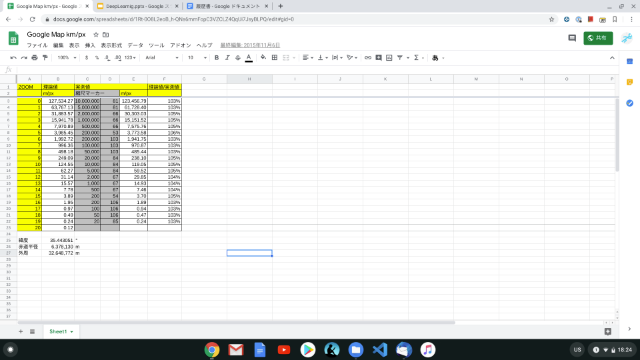Switch to the DeepLearnig.pptx browser tab
The width and height of the screenshot is (640, 360).
click(x=138, y=6)
